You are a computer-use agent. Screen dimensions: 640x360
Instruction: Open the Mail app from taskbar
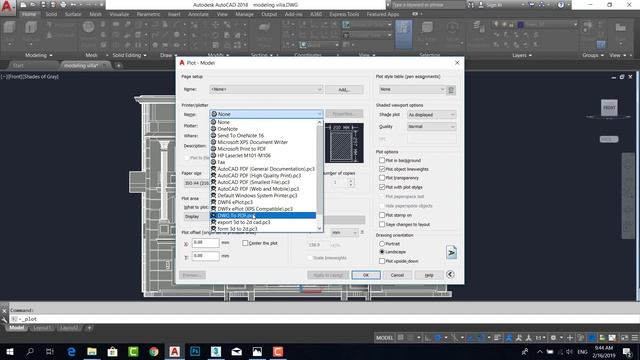point(237,351)
